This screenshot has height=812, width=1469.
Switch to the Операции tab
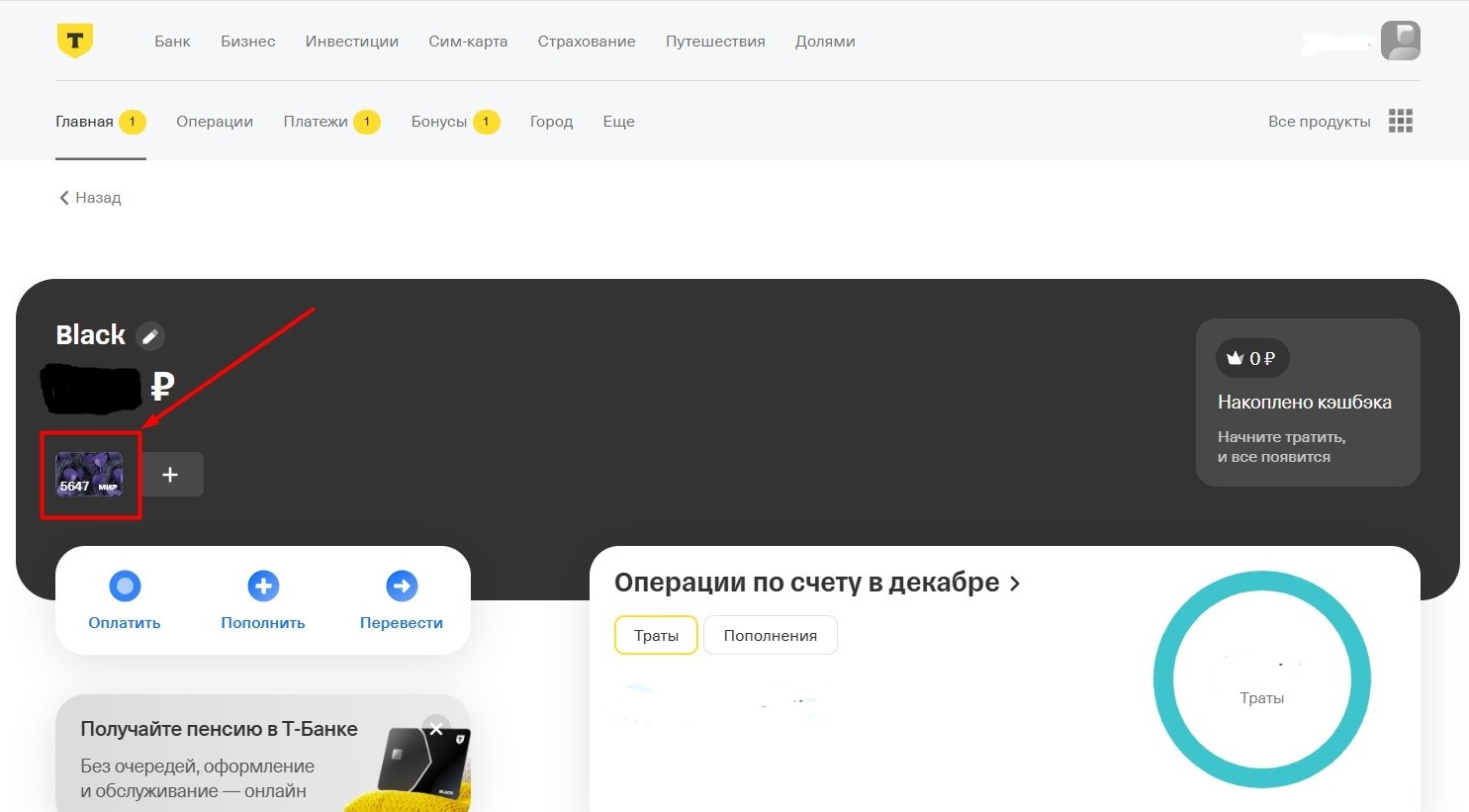(215, 122)
